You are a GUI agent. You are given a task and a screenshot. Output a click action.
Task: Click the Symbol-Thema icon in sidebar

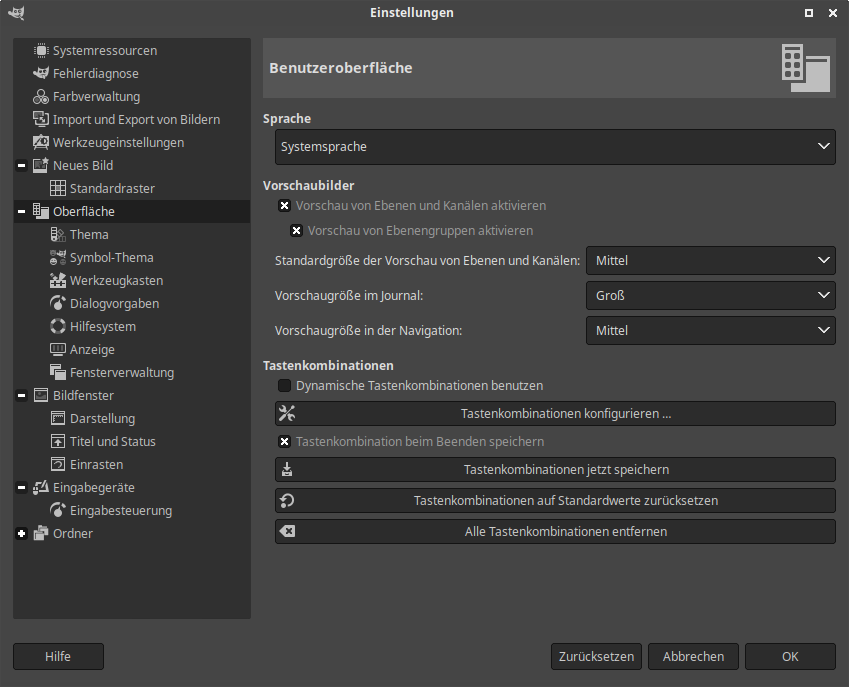point(58,258)
